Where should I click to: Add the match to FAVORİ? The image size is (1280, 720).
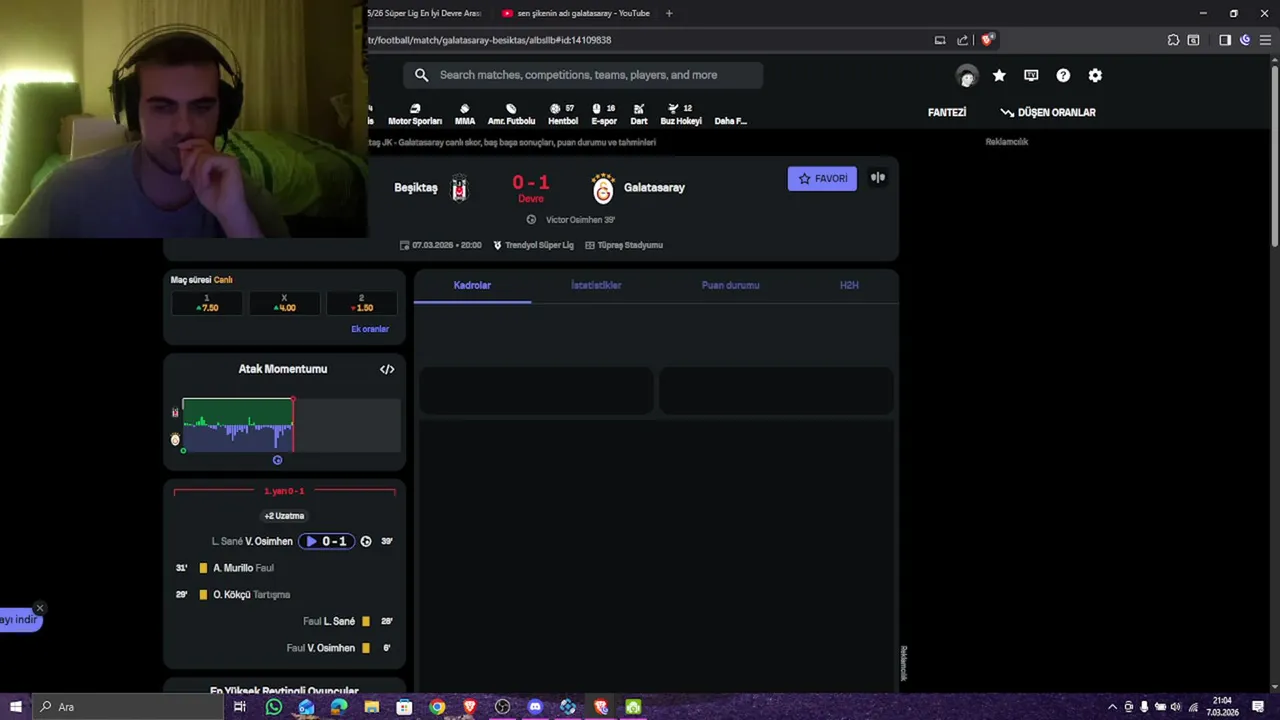822,179
